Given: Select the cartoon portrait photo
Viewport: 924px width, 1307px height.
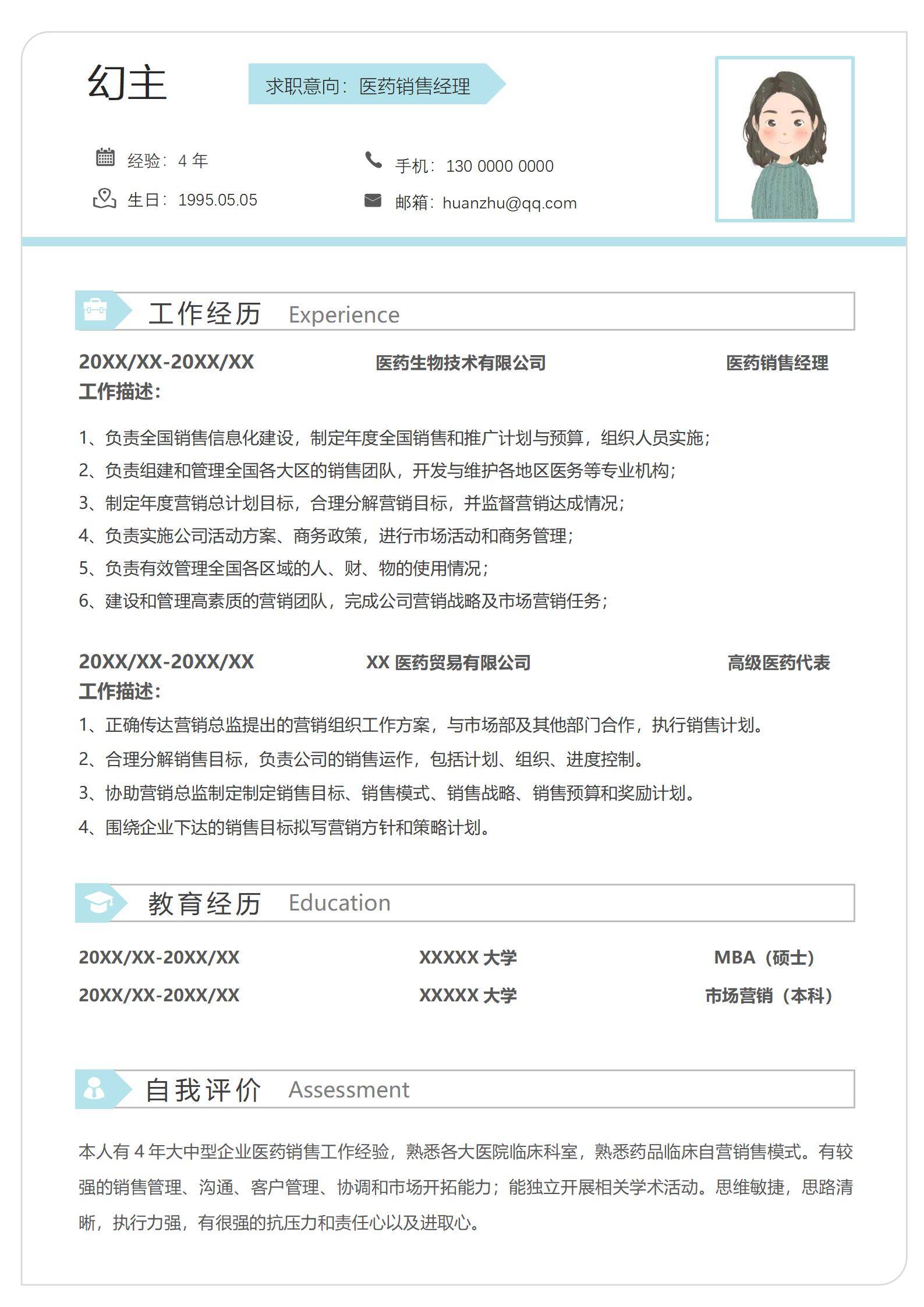Looking at the screenshot, I should [x=784, y=139].
